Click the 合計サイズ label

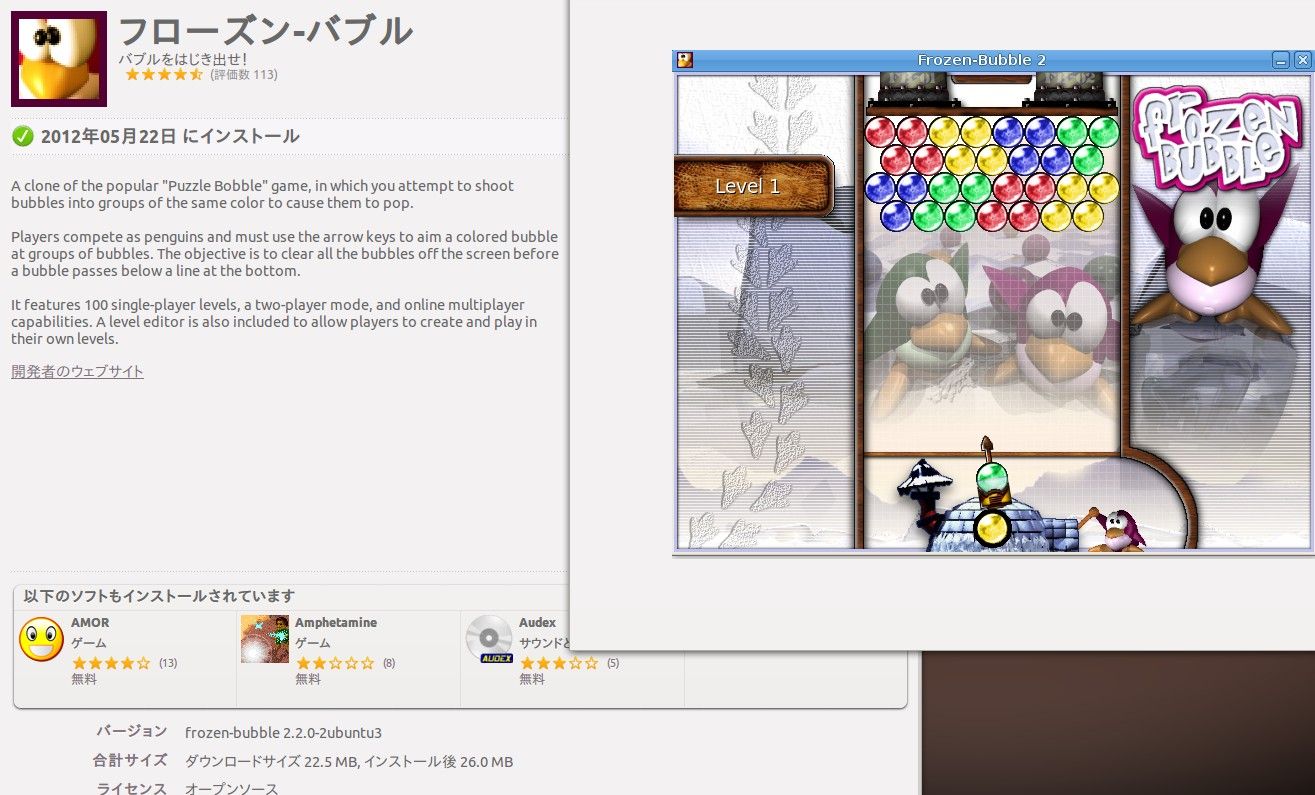pos(130,761)
